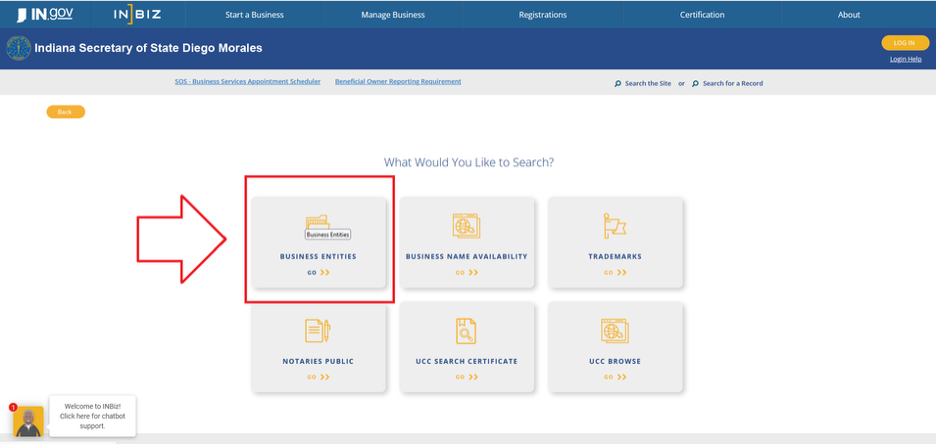Viewport: 936px width, 444px height.
Task: Open the INBiz chatbot avatar
Action: [28, 421]
